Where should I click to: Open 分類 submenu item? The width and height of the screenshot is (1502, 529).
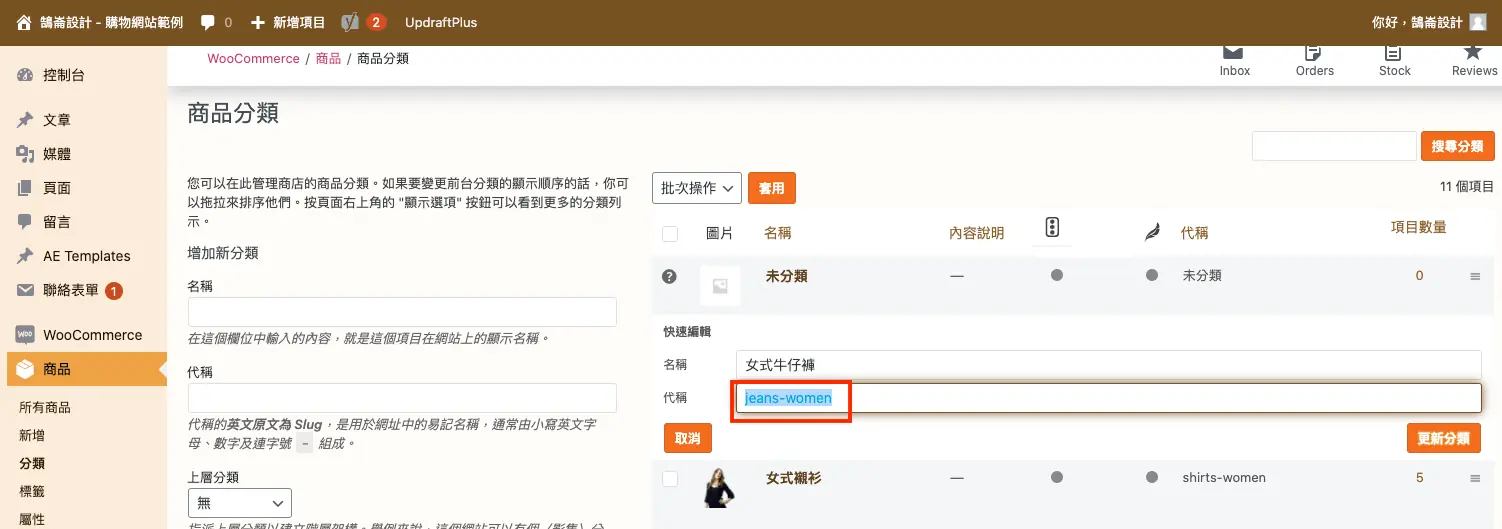pyautogui.click(x=32, y=463)
